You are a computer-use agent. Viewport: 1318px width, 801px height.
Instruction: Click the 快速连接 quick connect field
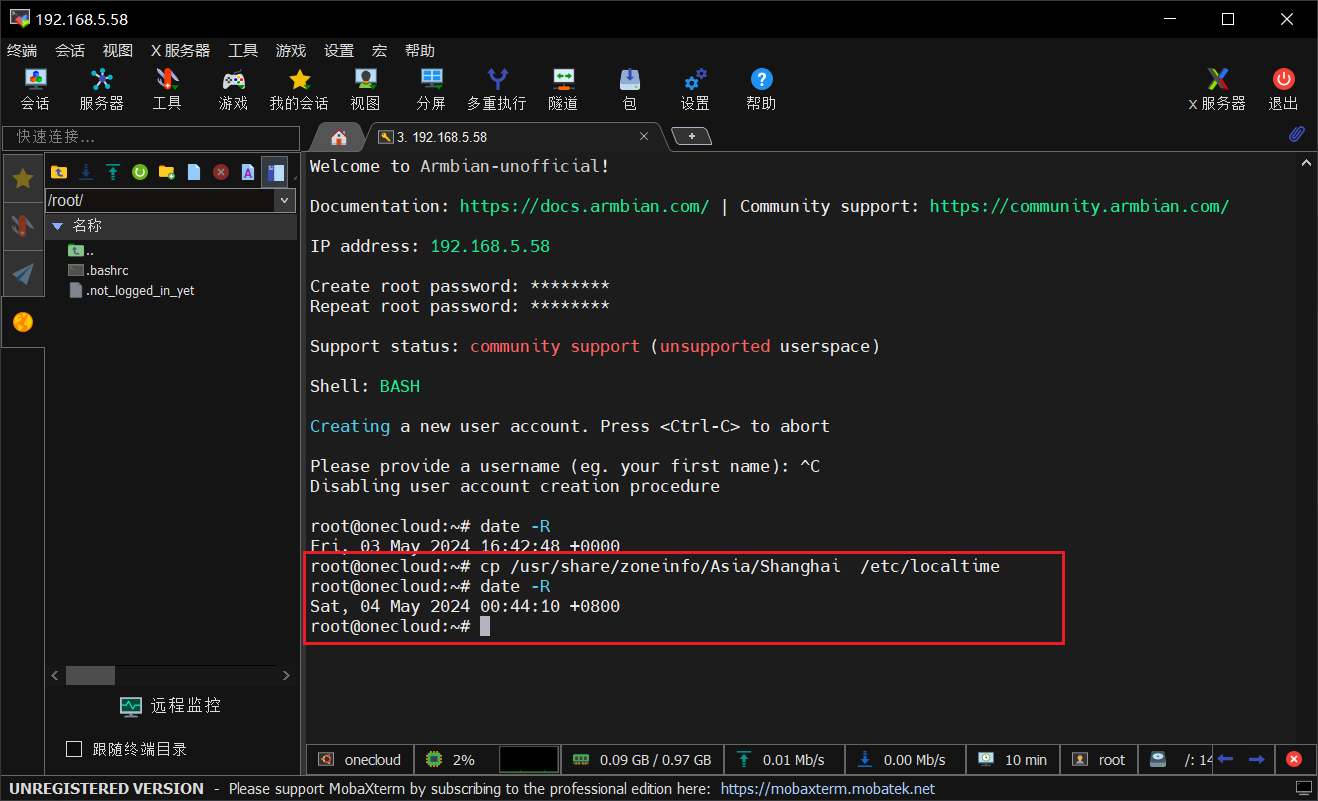(151, 137)
